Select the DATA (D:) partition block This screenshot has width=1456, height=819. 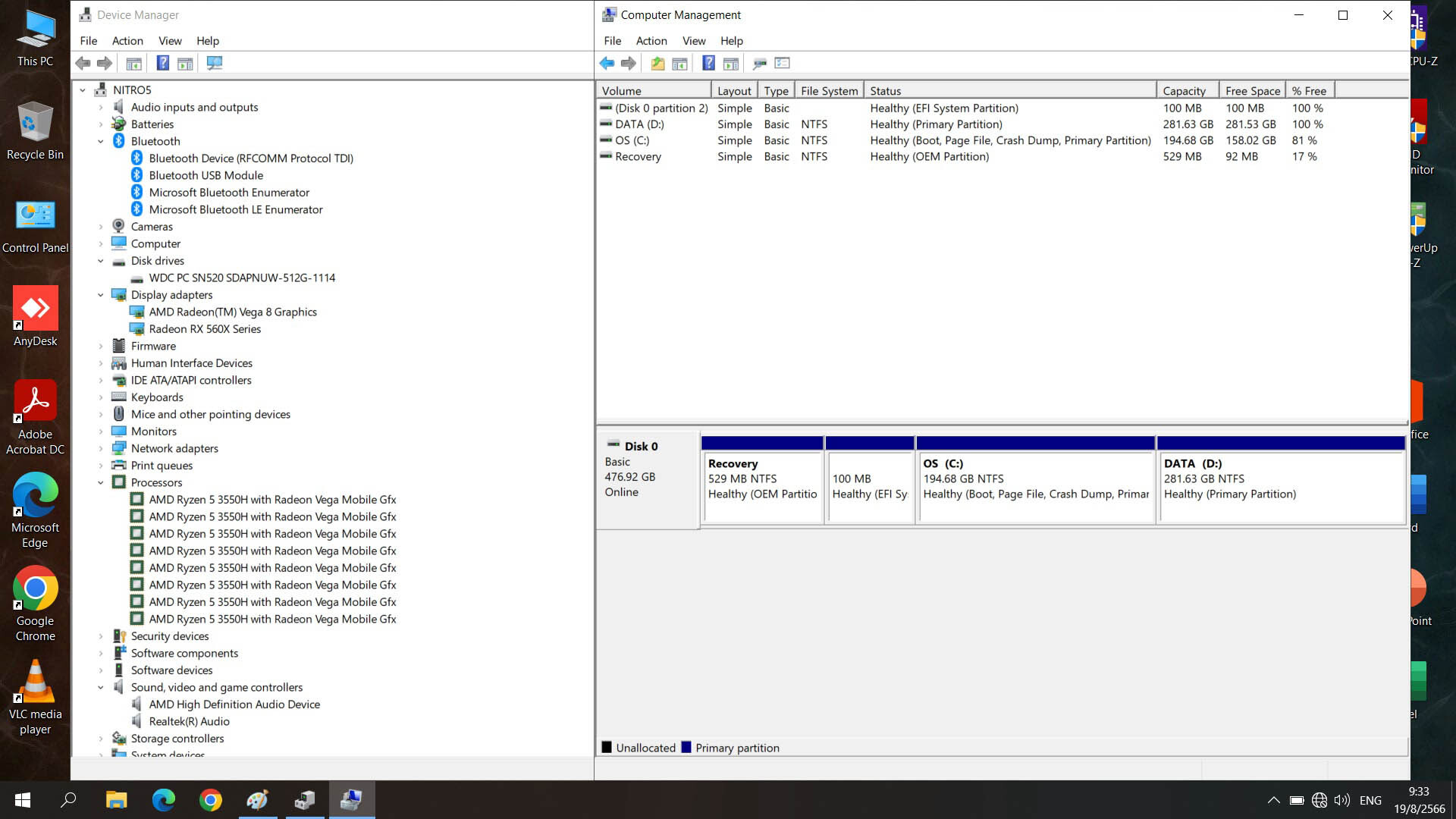pos(1282,479)
